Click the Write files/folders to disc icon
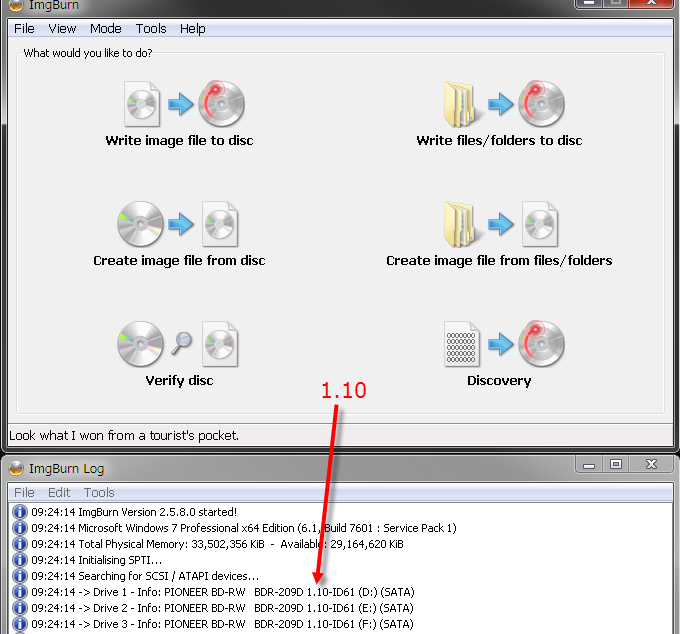The image size is (680, 634). [499, 103]
